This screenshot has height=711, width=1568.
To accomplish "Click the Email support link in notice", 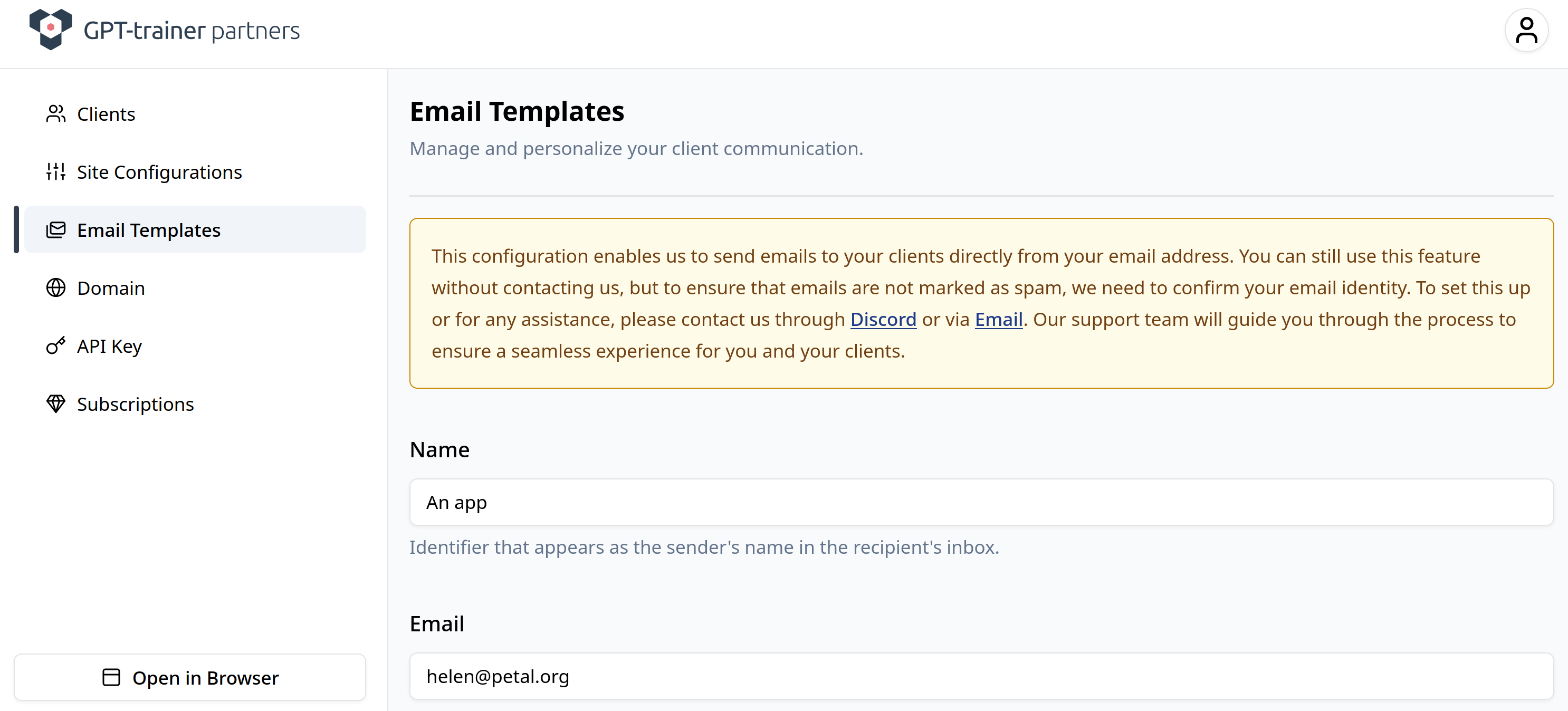I will pyautogui.click(x=998, y=320).
